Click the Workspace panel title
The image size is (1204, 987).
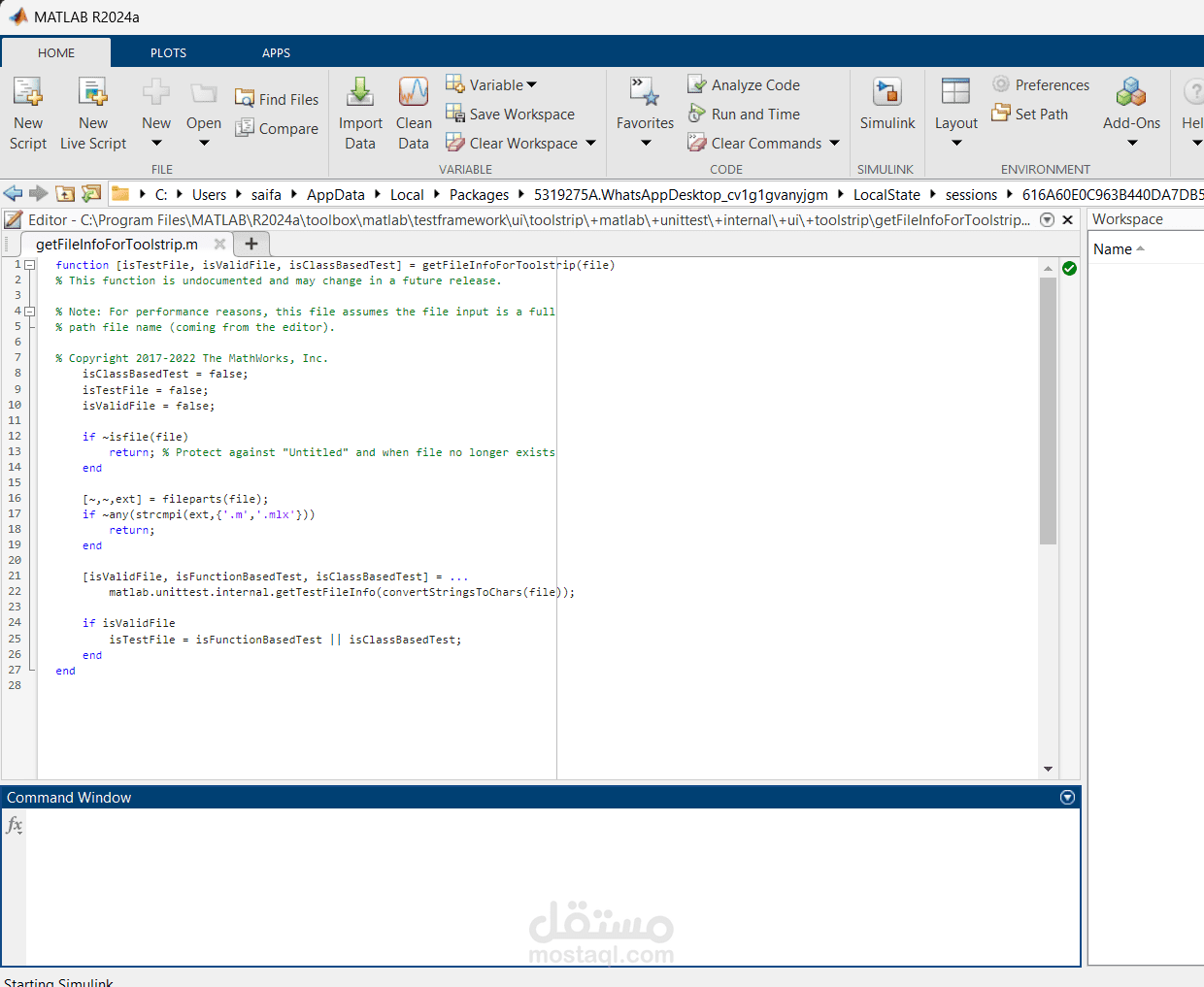point(1127,219)
